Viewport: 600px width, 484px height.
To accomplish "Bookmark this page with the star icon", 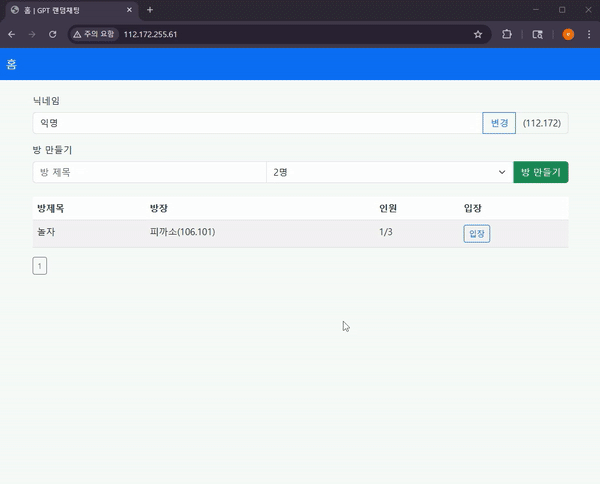I will coord(478,34).
